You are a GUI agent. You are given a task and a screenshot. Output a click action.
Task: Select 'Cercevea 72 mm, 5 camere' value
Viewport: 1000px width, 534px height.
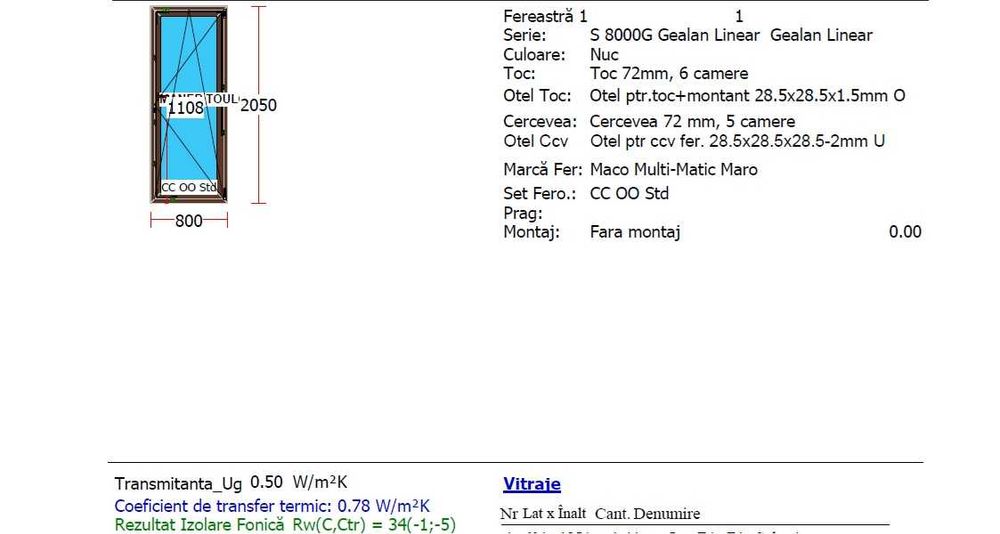pos(693,121)
